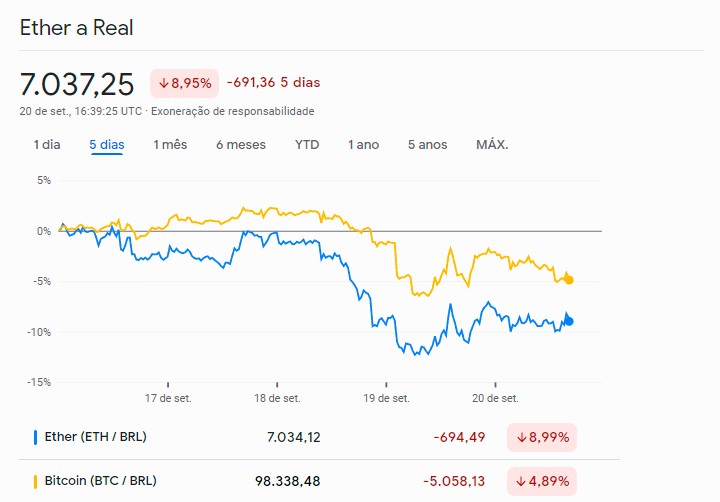This screenshot has height=502, width=720.
Task: Click the yellow Bitcoin legend color bar
Action: point(35,481)
